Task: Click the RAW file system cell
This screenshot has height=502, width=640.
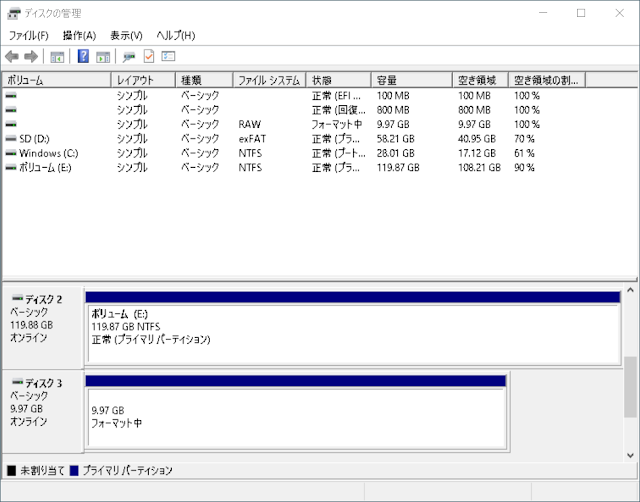Action: [x=250, y=124]
